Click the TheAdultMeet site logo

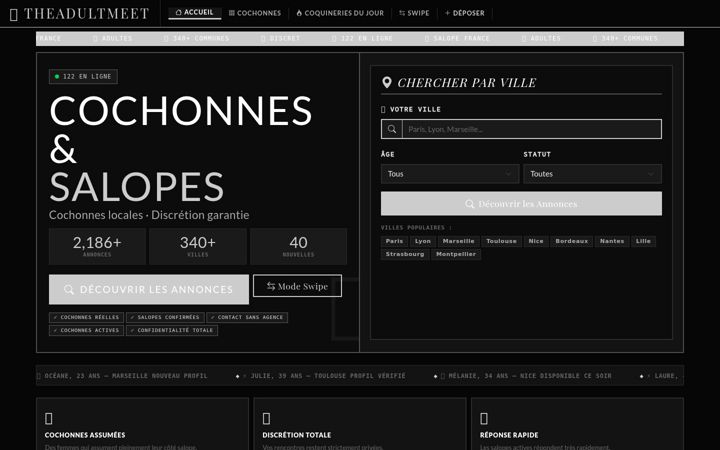coord(79,14)
